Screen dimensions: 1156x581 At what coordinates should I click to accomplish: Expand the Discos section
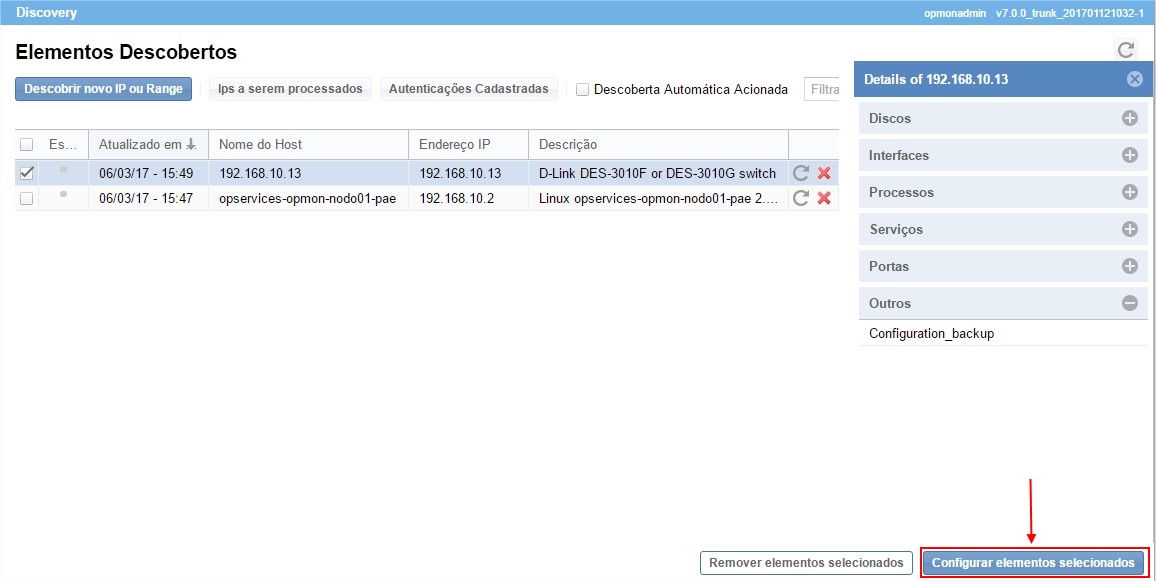1130,118
